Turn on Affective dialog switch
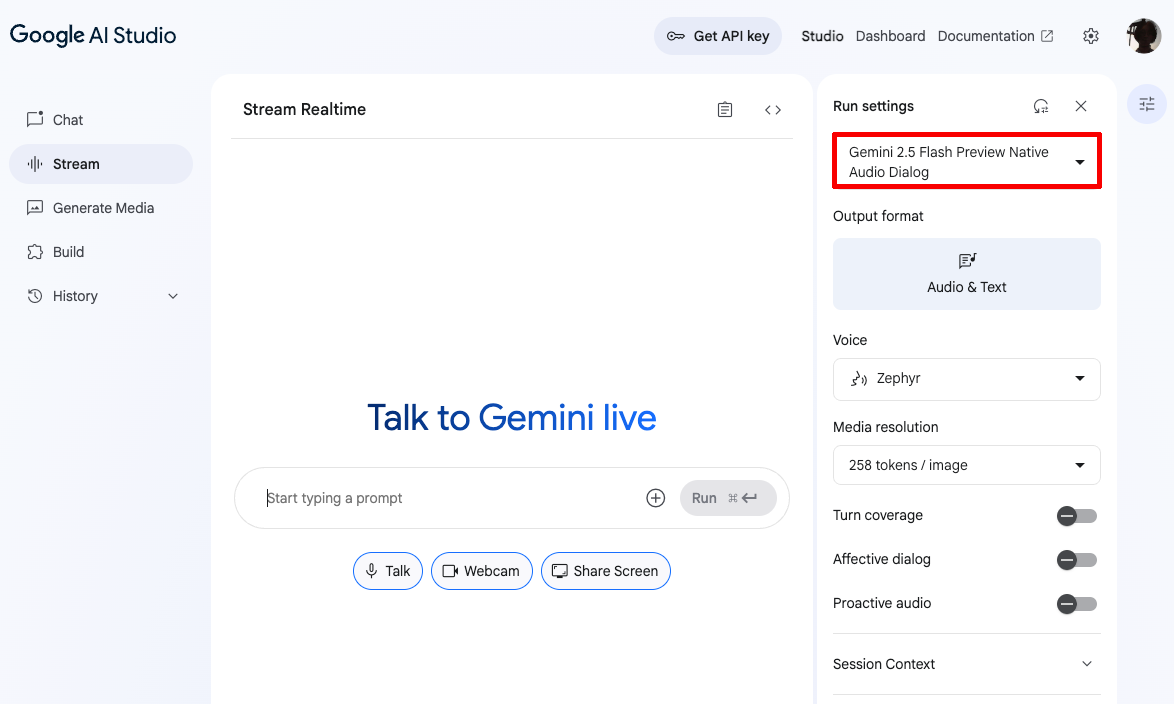Screen dimensions: 1174x704 [1077, 560]
